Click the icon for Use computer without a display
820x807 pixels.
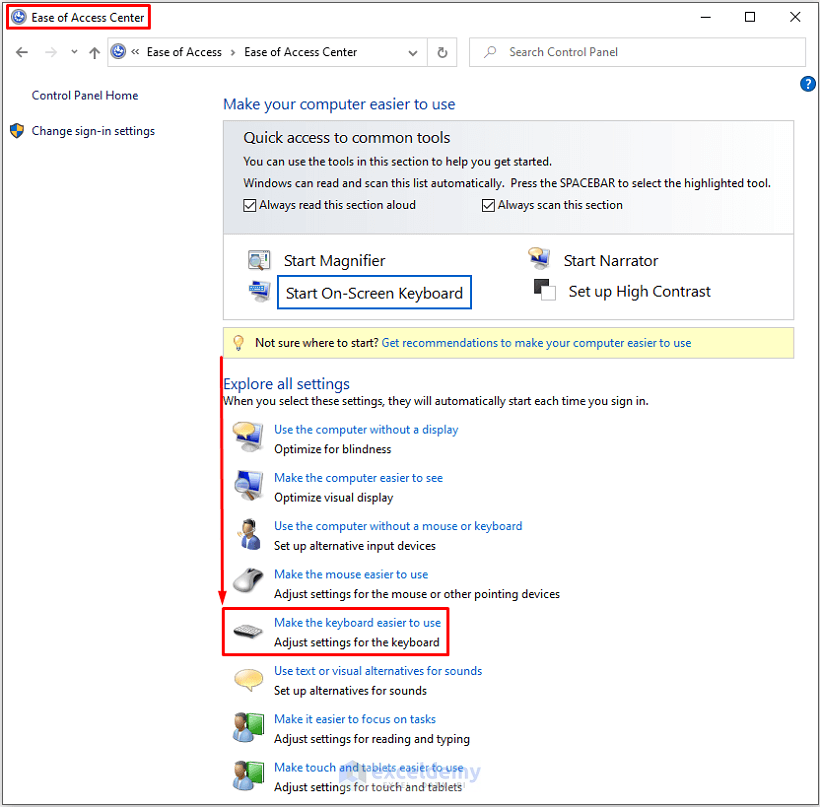point(248,437)
